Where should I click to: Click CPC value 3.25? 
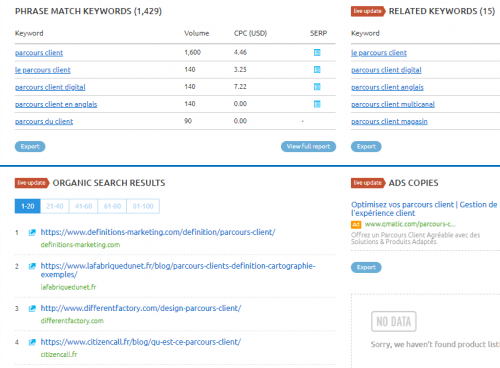tap(240, 69)
